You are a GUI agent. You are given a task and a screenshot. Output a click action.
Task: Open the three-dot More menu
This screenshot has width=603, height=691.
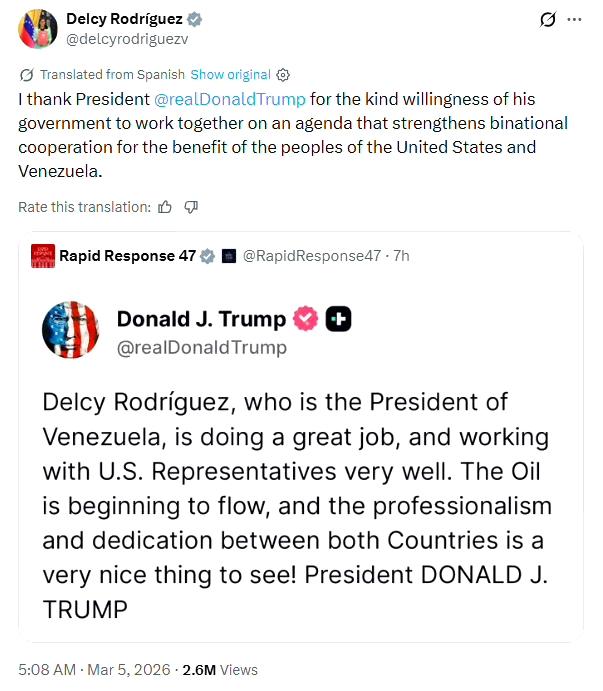(574, 19)
